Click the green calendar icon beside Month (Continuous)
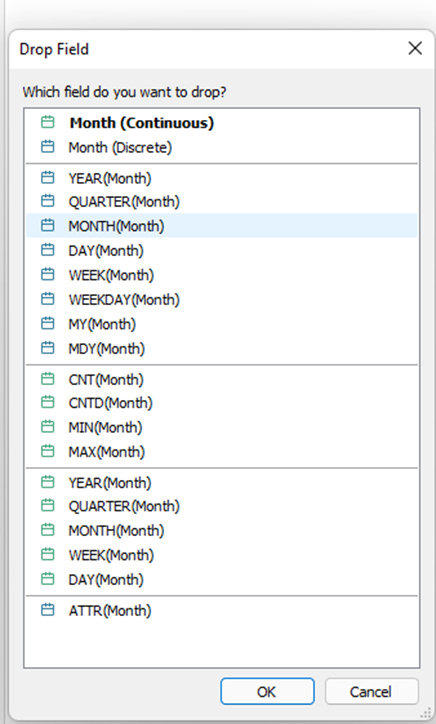This screenshot has height=724, width=436. (x=48, y=122)
